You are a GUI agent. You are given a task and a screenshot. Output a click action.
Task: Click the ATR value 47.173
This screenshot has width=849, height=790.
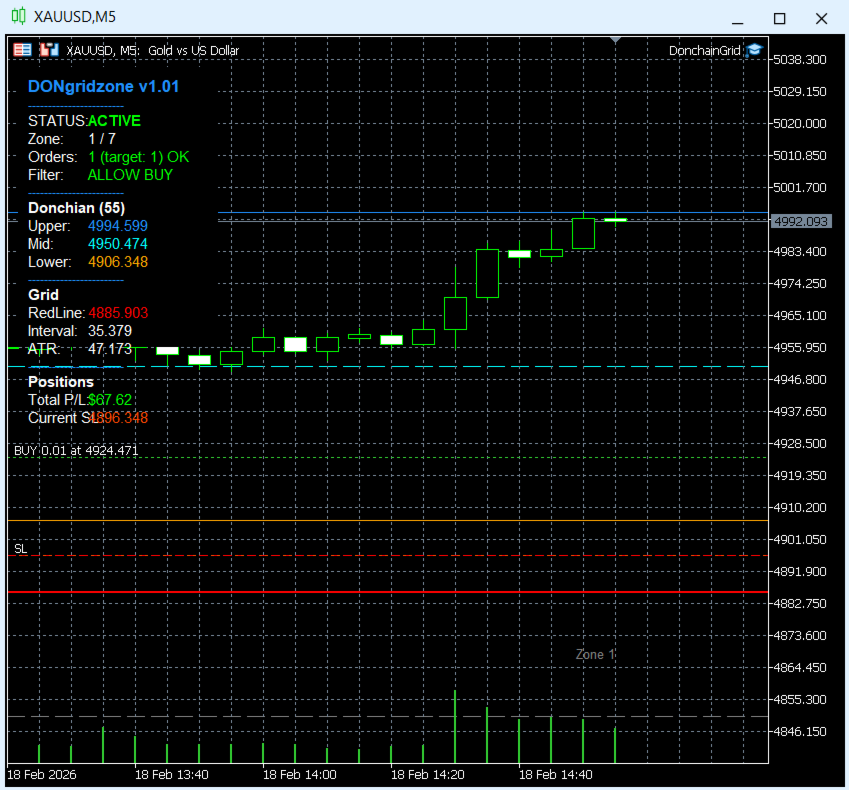[x=110, y=349]
